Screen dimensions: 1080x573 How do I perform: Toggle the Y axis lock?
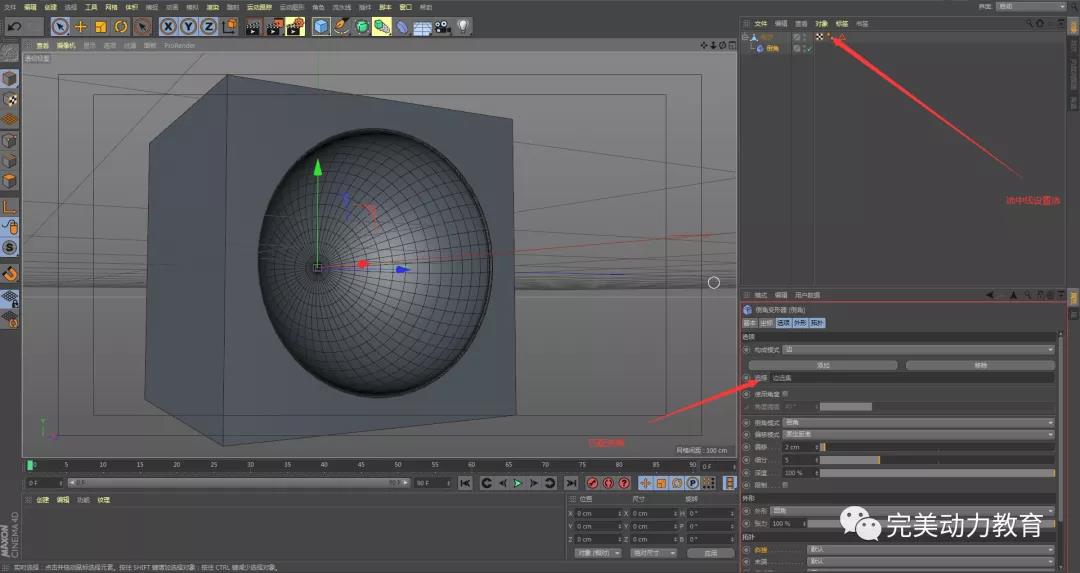(x=188, y=26)
